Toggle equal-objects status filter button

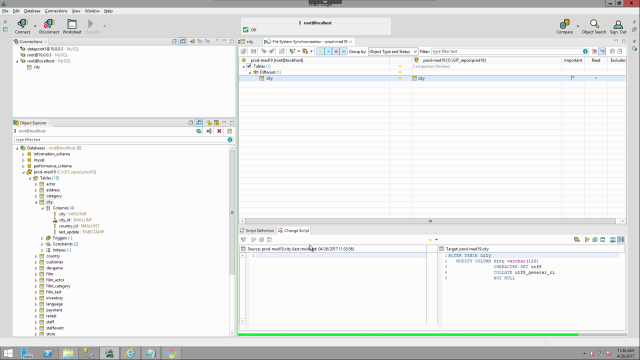point(344,51)
